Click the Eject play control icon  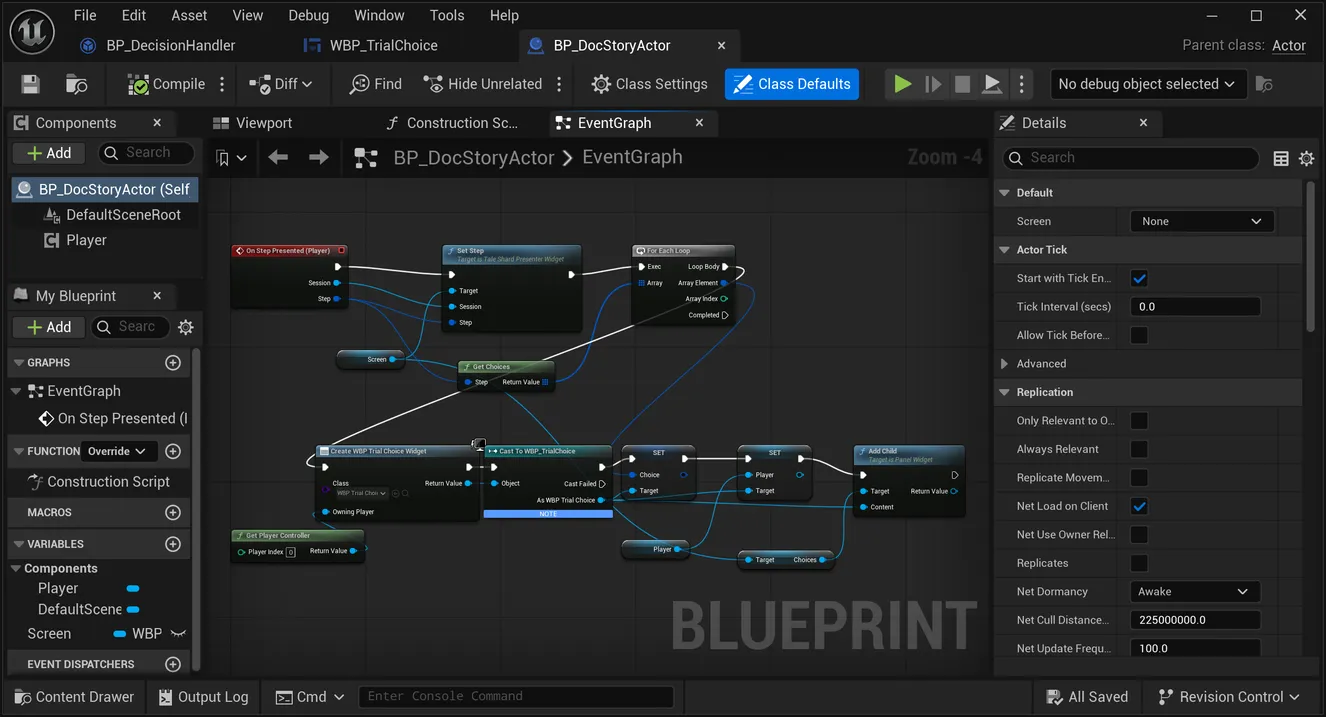coord(992,84)
